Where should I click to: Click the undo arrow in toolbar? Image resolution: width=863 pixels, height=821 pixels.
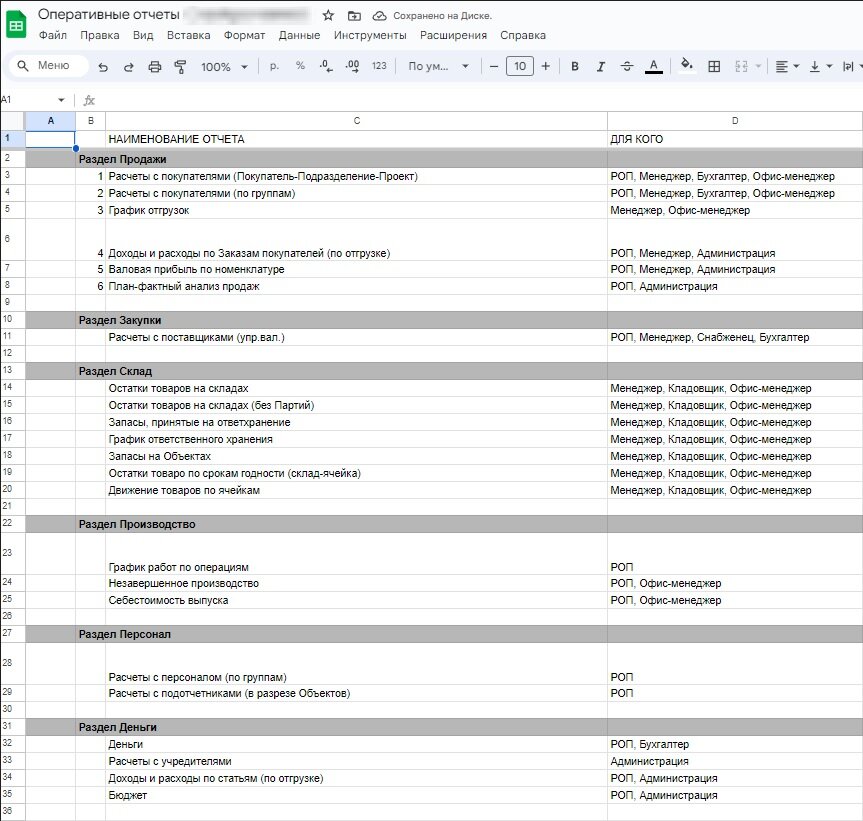point(103,67)
